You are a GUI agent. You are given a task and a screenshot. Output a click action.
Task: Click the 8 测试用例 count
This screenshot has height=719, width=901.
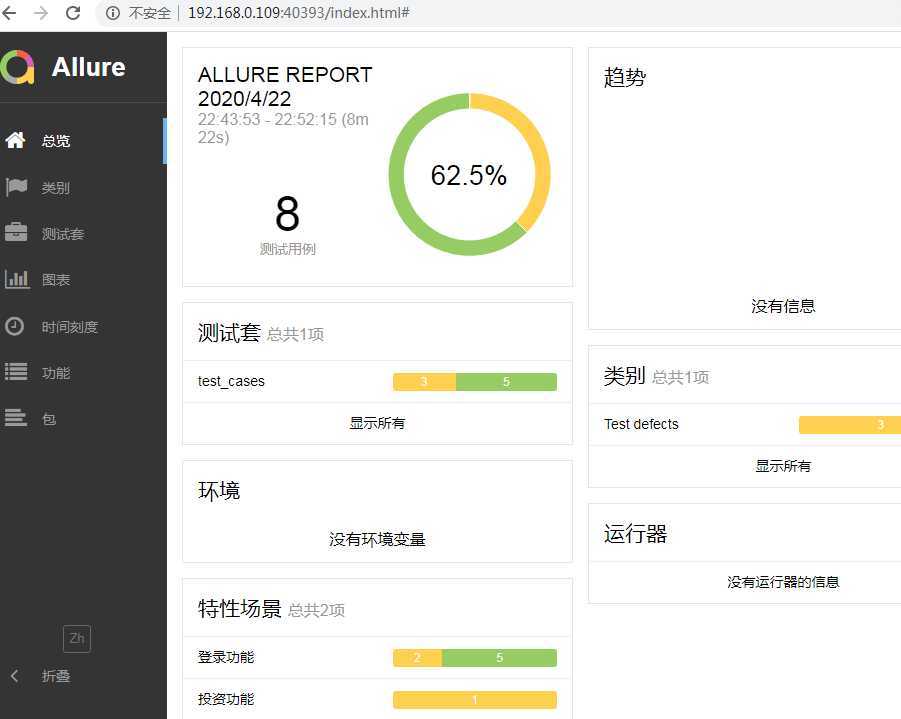click(287, 225)
